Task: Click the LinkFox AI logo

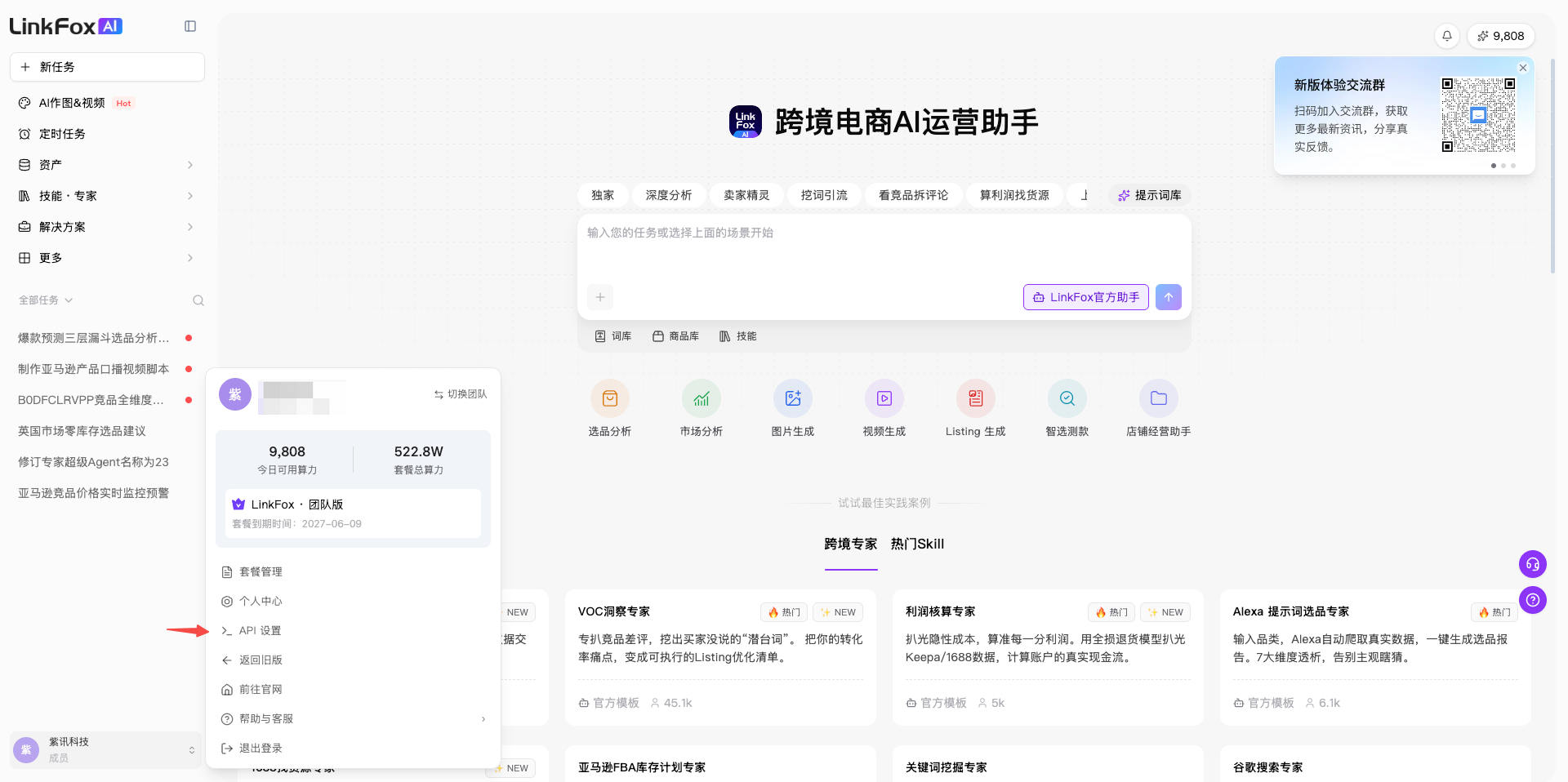Action: [66, 26]
